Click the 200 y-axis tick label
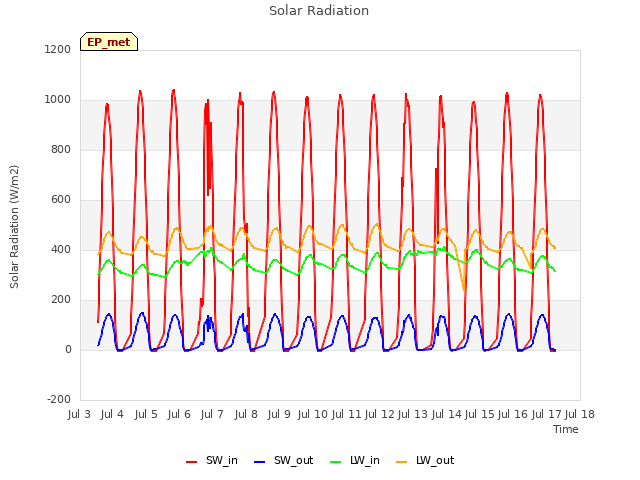 [61, 300]
